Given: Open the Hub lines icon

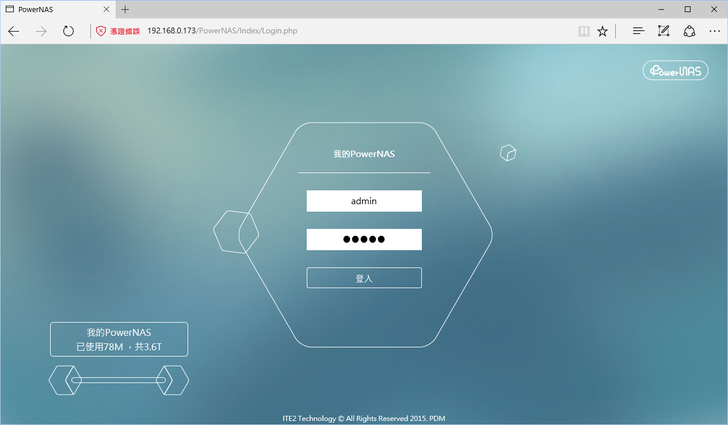Looking at the screenshot, I should click(638, 31).
